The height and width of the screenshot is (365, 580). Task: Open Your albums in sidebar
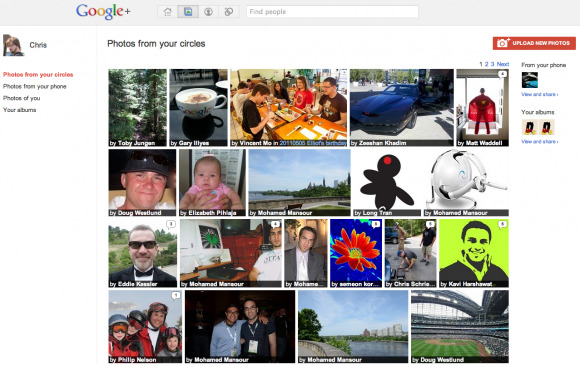pos(20,110)
